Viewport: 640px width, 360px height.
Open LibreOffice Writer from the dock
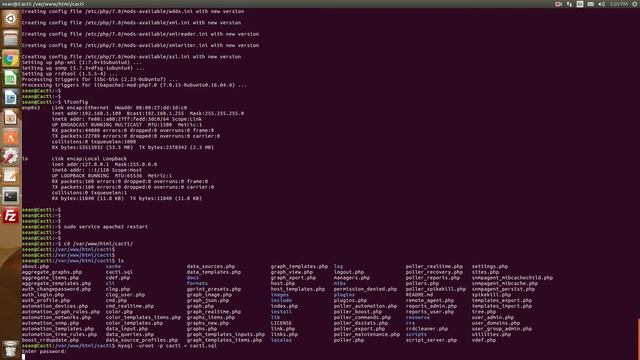click(x=11, y=98)
